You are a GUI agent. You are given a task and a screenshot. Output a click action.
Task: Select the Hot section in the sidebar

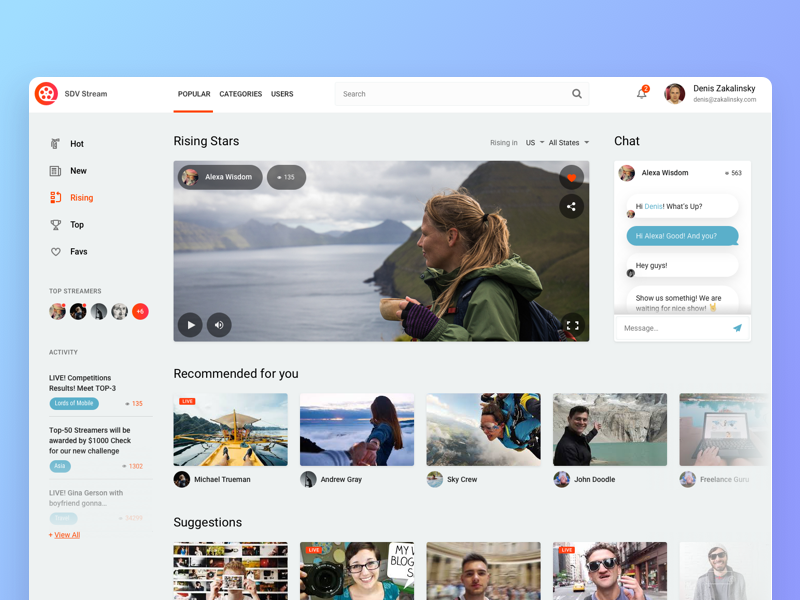[75, 144]
